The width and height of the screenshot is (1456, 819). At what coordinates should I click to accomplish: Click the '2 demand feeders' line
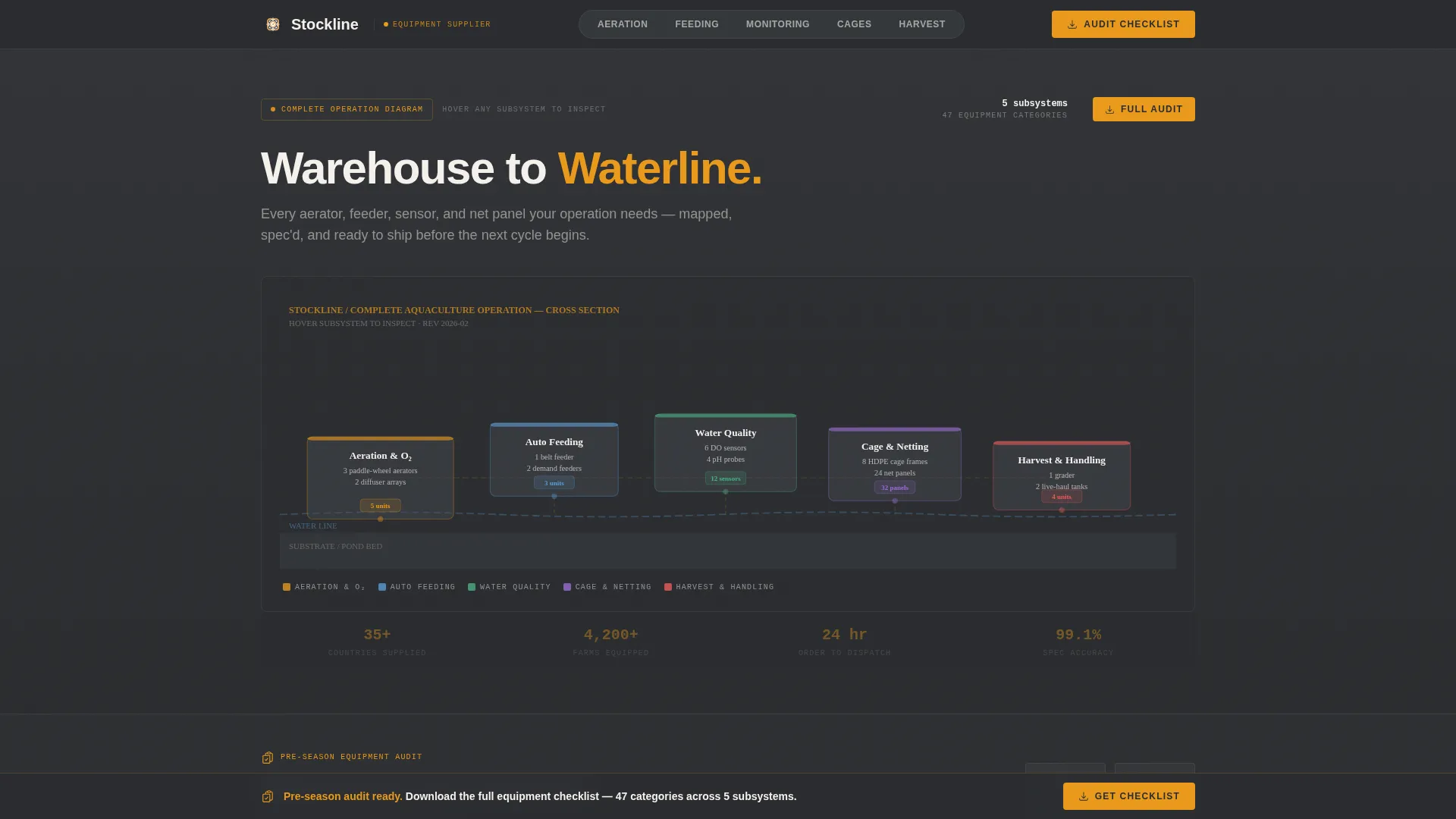(554, 469)
